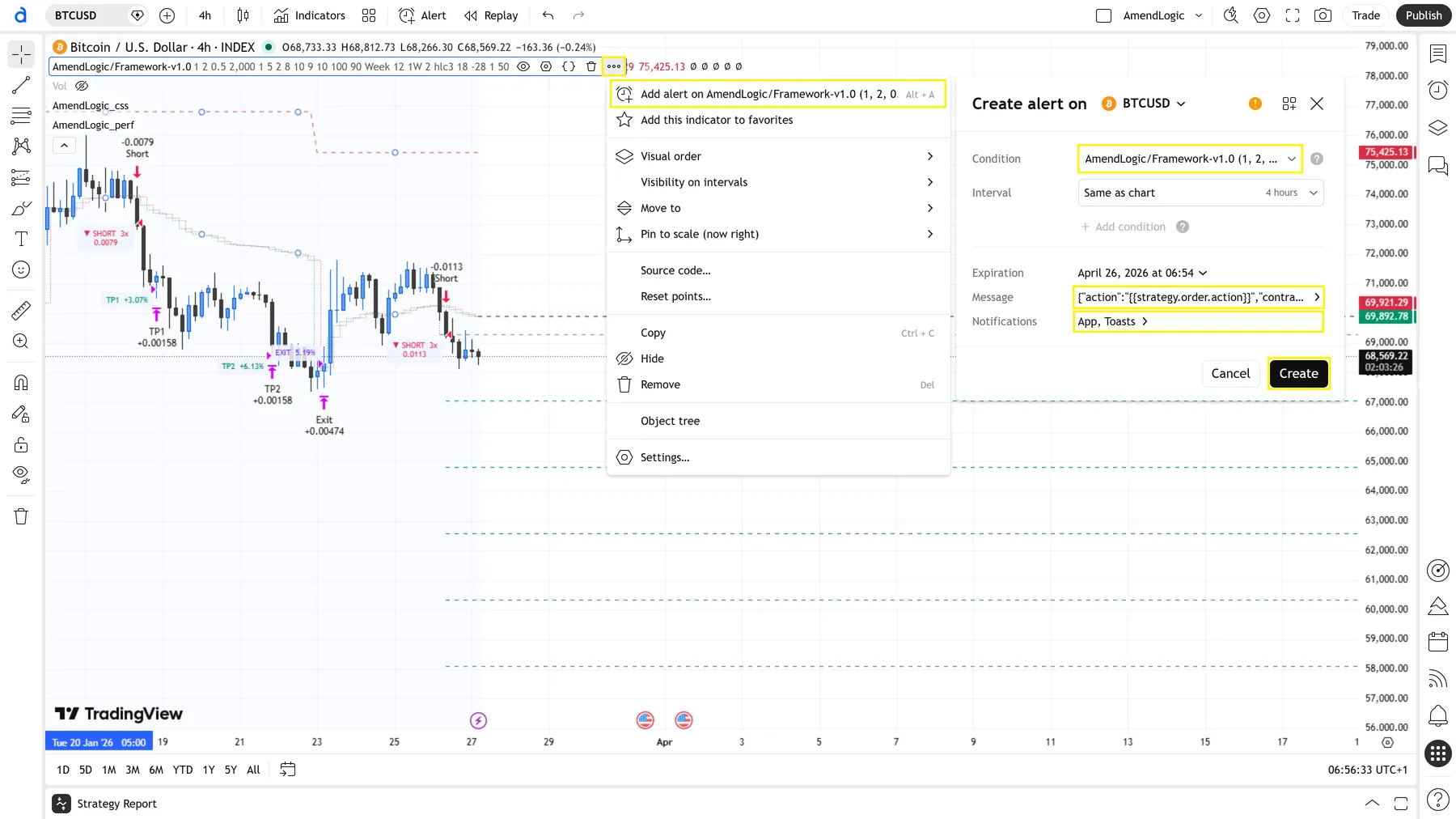Open the Strategy Report panel
The image size is (1456, 819).
pyautogui.click(x=105, y=804)
